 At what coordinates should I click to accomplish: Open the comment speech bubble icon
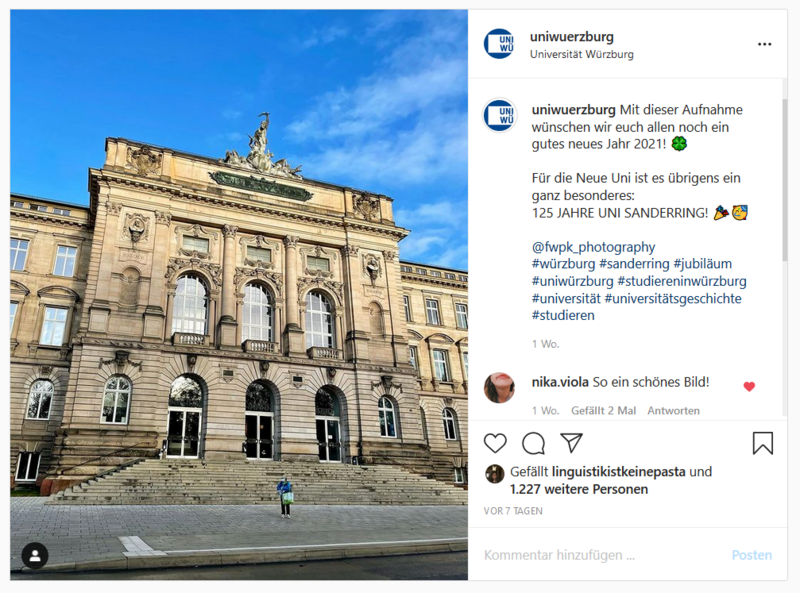coord(533,443)
